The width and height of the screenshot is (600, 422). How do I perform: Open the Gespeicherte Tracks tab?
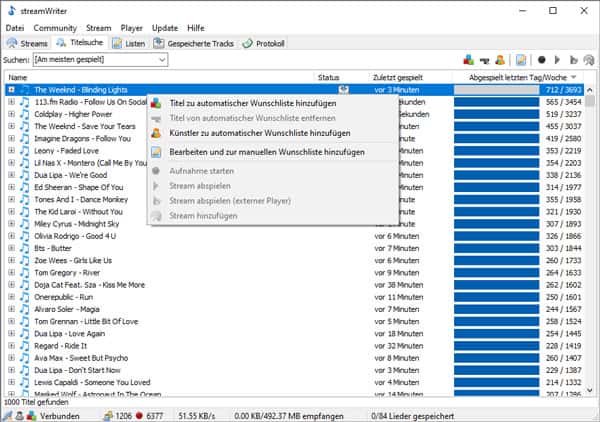pyautogui.click(x=198, y=44)
